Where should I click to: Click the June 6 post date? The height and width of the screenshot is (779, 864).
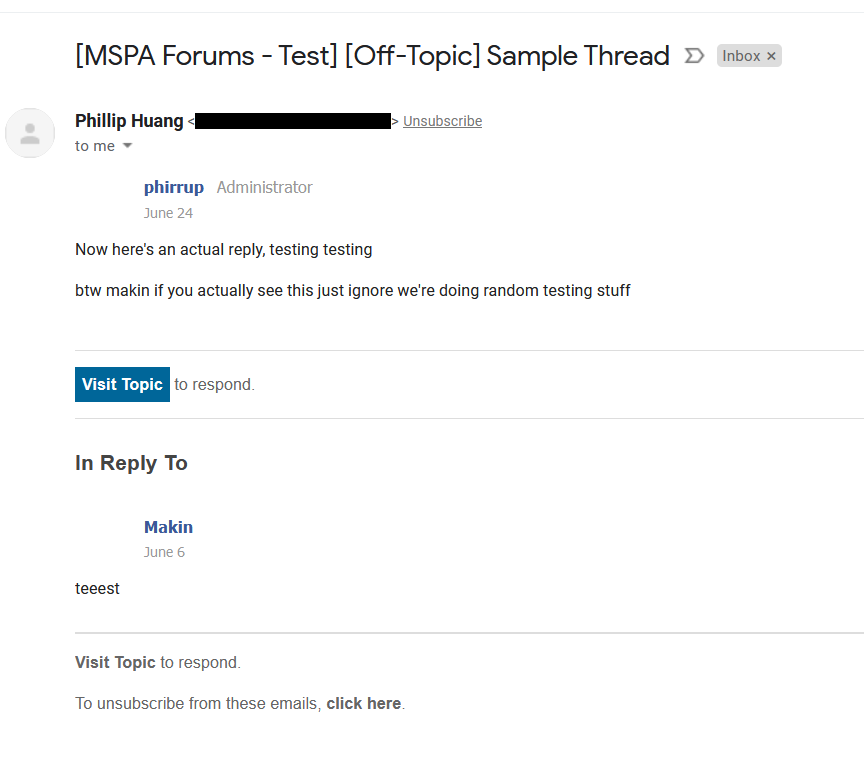pyautogui.click(x=164, y=552)
